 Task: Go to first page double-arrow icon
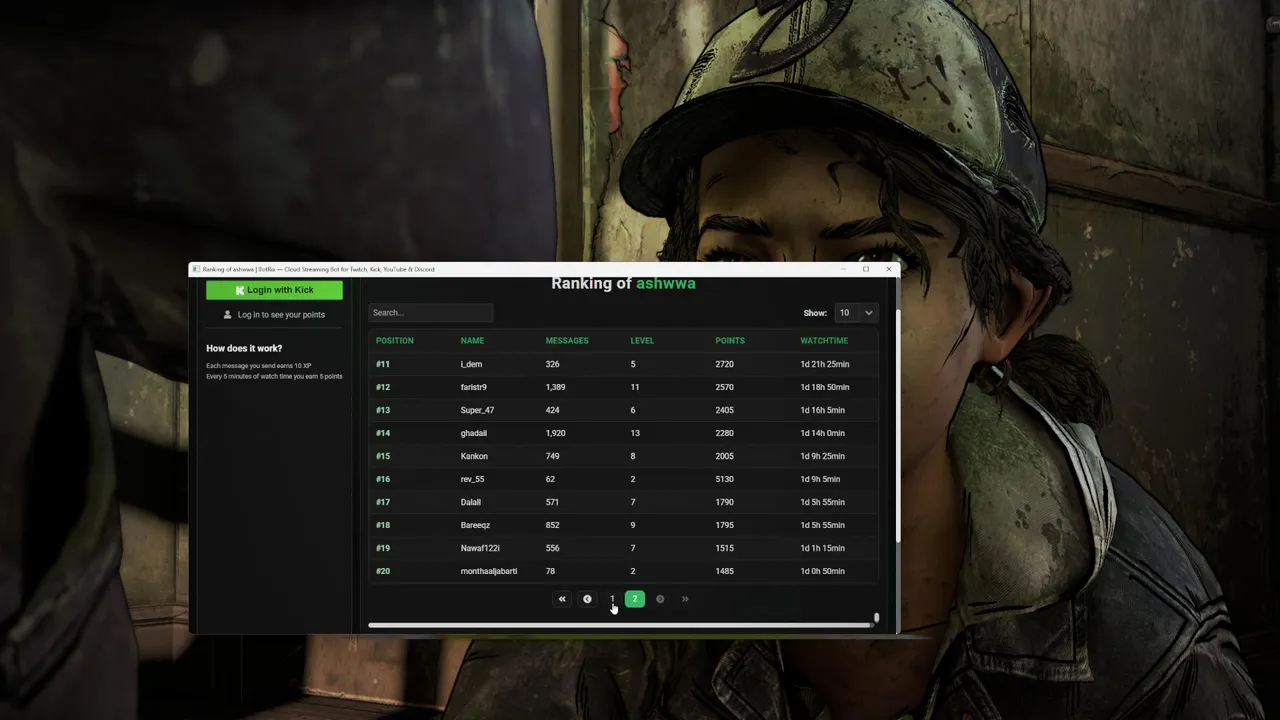pos(562,599)
